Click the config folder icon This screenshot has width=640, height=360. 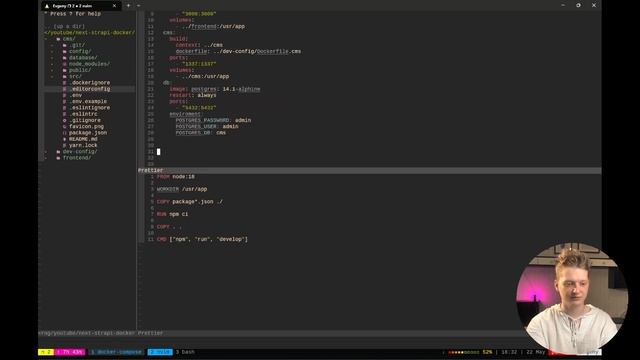point(64,51)
